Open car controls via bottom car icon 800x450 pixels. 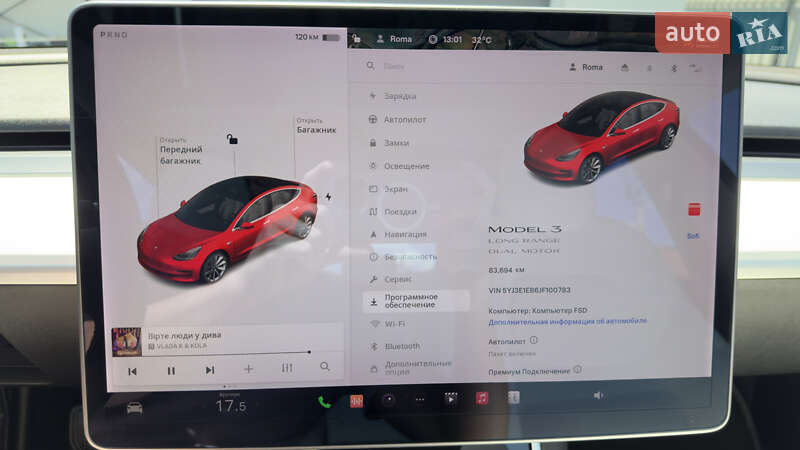click(x=135, y=408)
